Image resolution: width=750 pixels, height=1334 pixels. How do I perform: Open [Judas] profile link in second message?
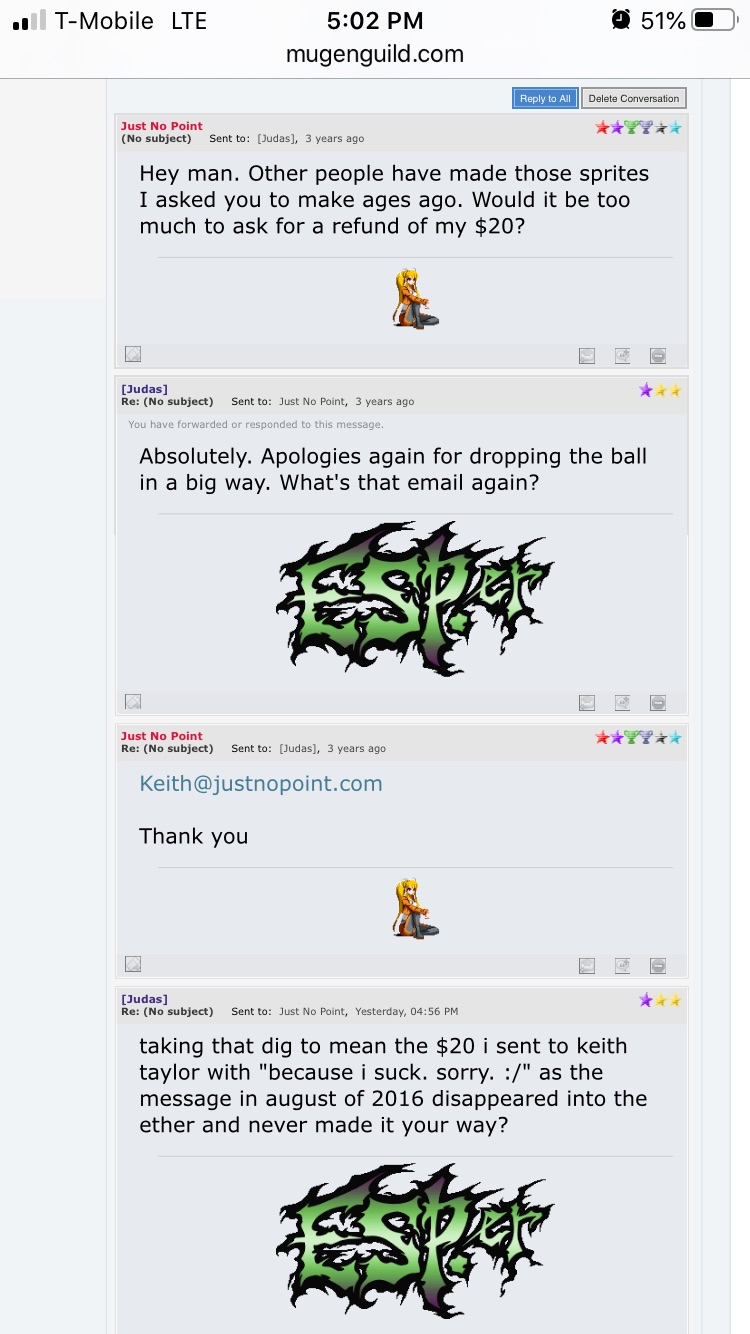pos(144,389)
